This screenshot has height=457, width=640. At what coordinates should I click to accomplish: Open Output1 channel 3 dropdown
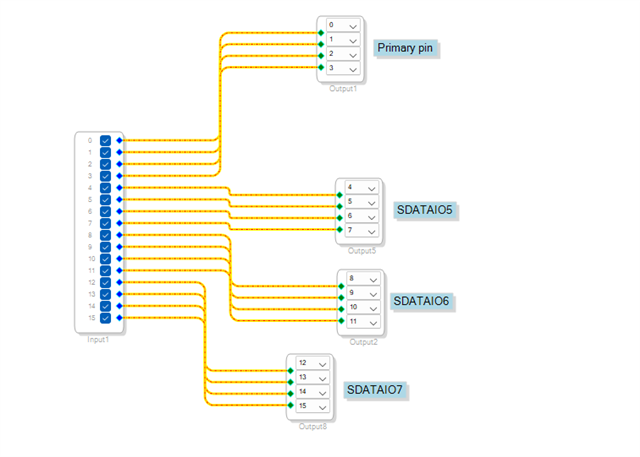[x=343, y=68]
